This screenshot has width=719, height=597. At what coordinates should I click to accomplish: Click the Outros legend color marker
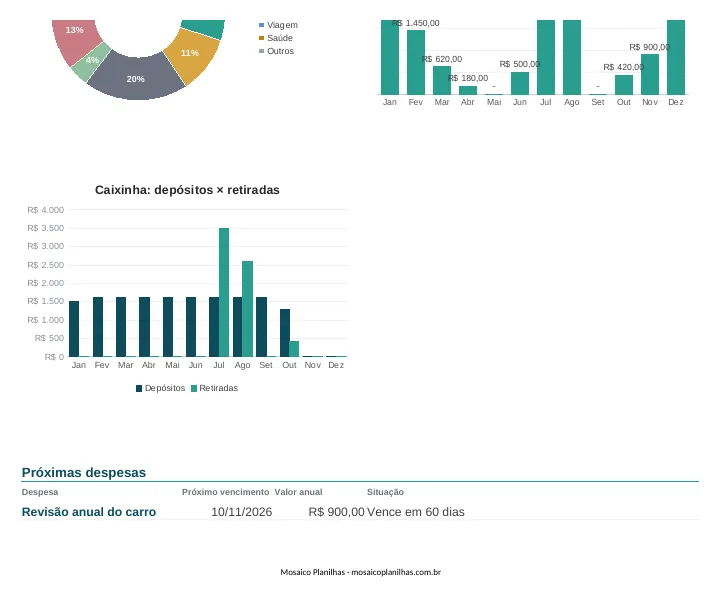261,51
